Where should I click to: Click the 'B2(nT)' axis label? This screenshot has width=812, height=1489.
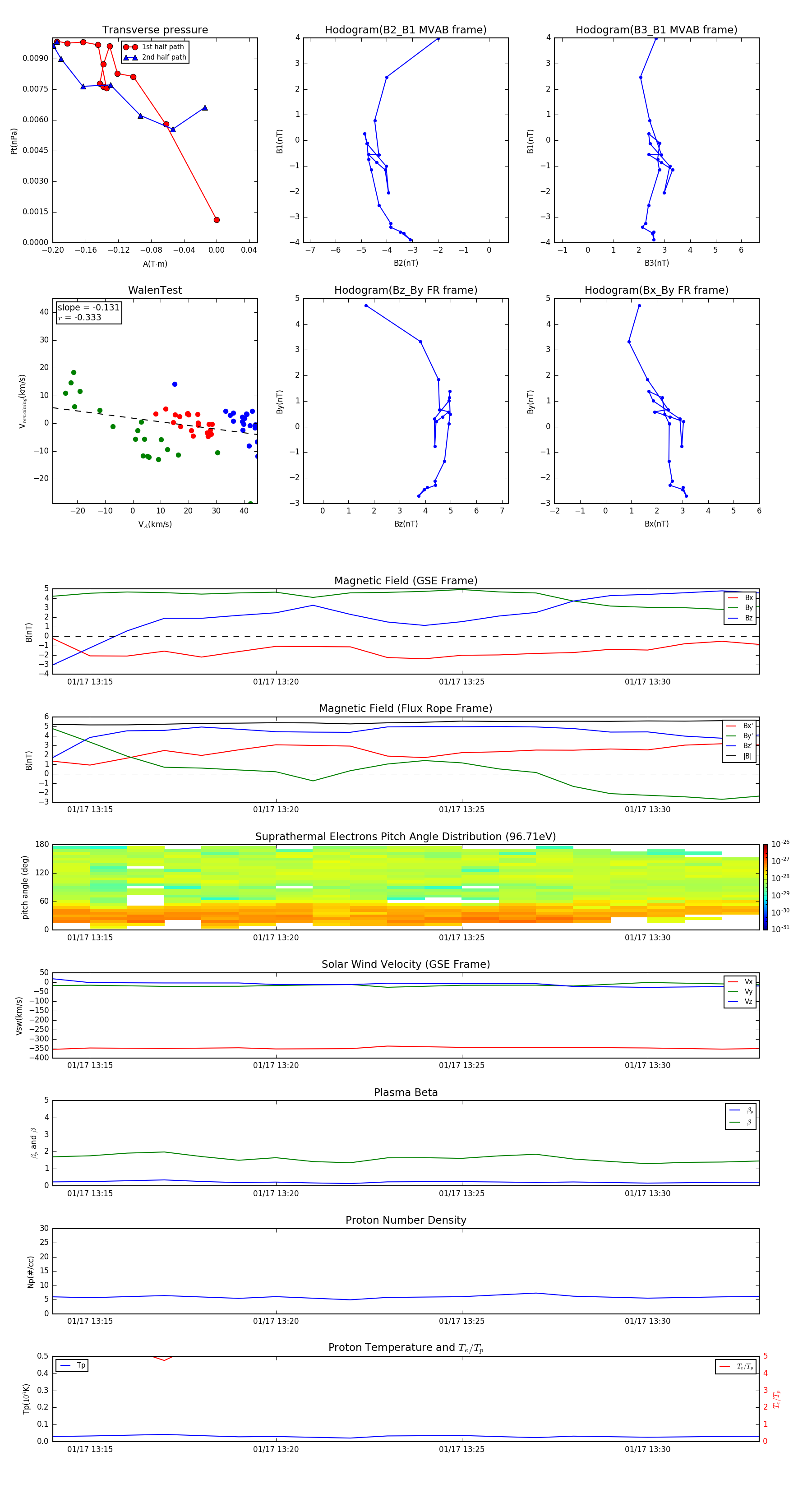click(406, 263)
